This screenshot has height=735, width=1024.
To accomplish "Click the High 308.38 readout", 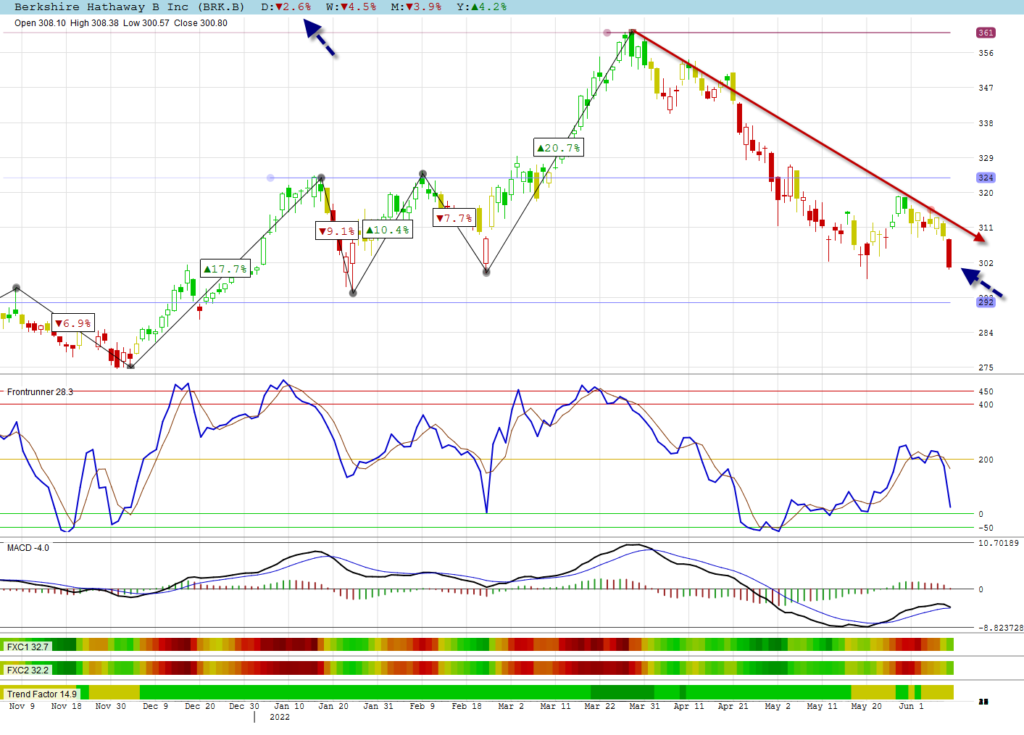I will [94, 23].
